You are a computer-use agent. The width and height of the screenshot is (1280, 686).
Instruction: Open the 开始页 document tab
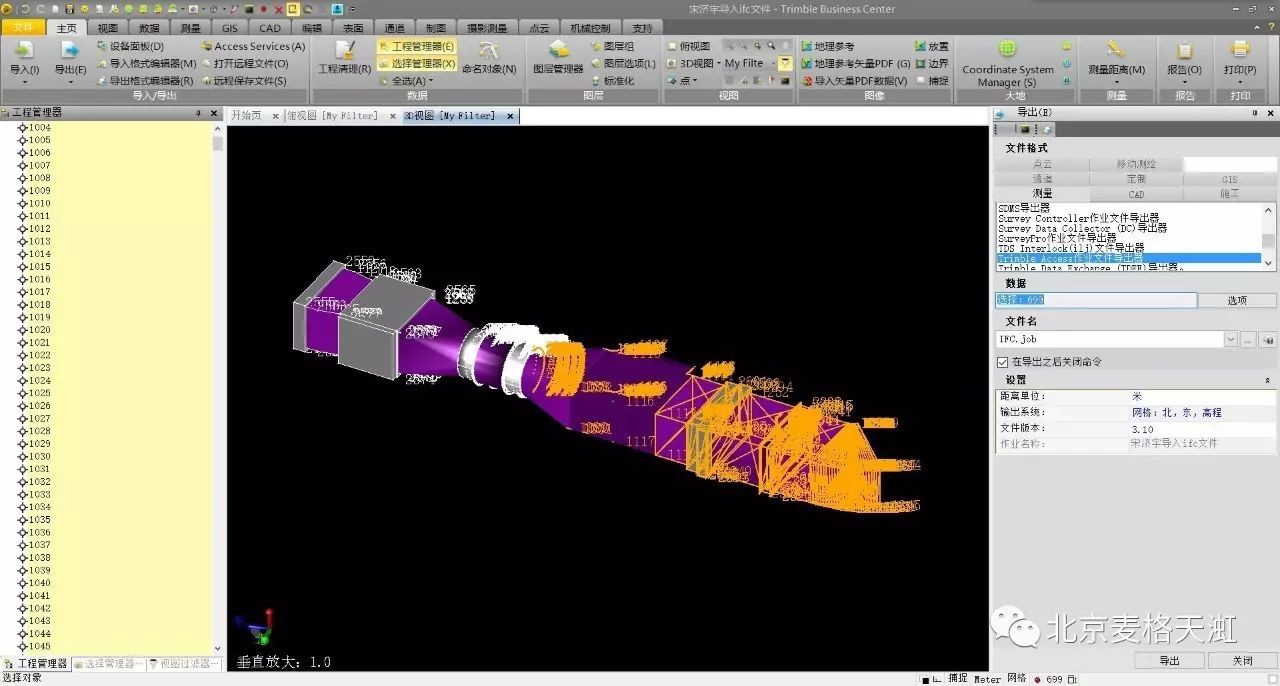pos(246,116)
